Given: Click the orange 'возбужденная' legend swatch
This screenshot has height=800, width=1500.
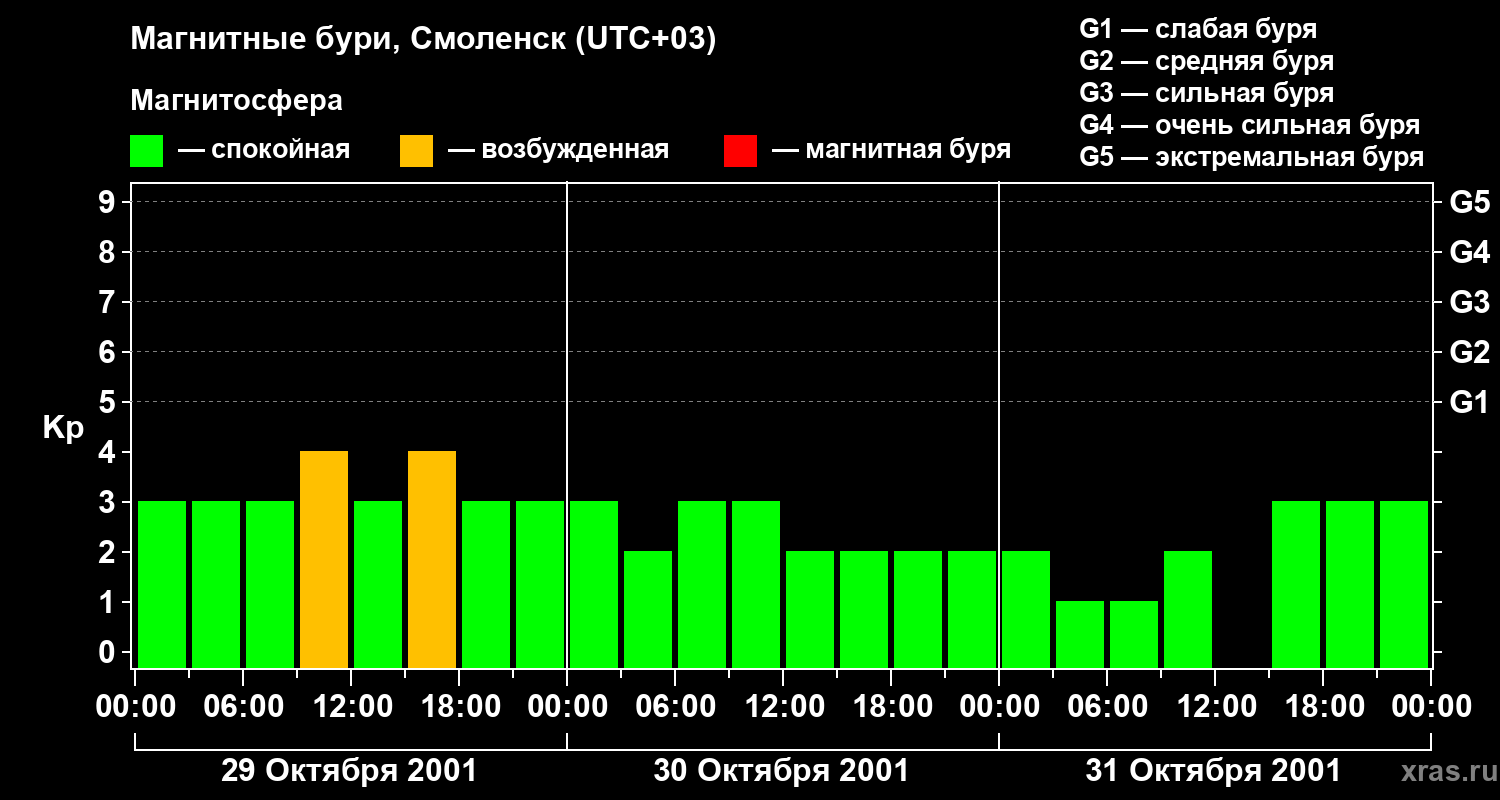Looking at the screenshot, I should pos(416,151).
